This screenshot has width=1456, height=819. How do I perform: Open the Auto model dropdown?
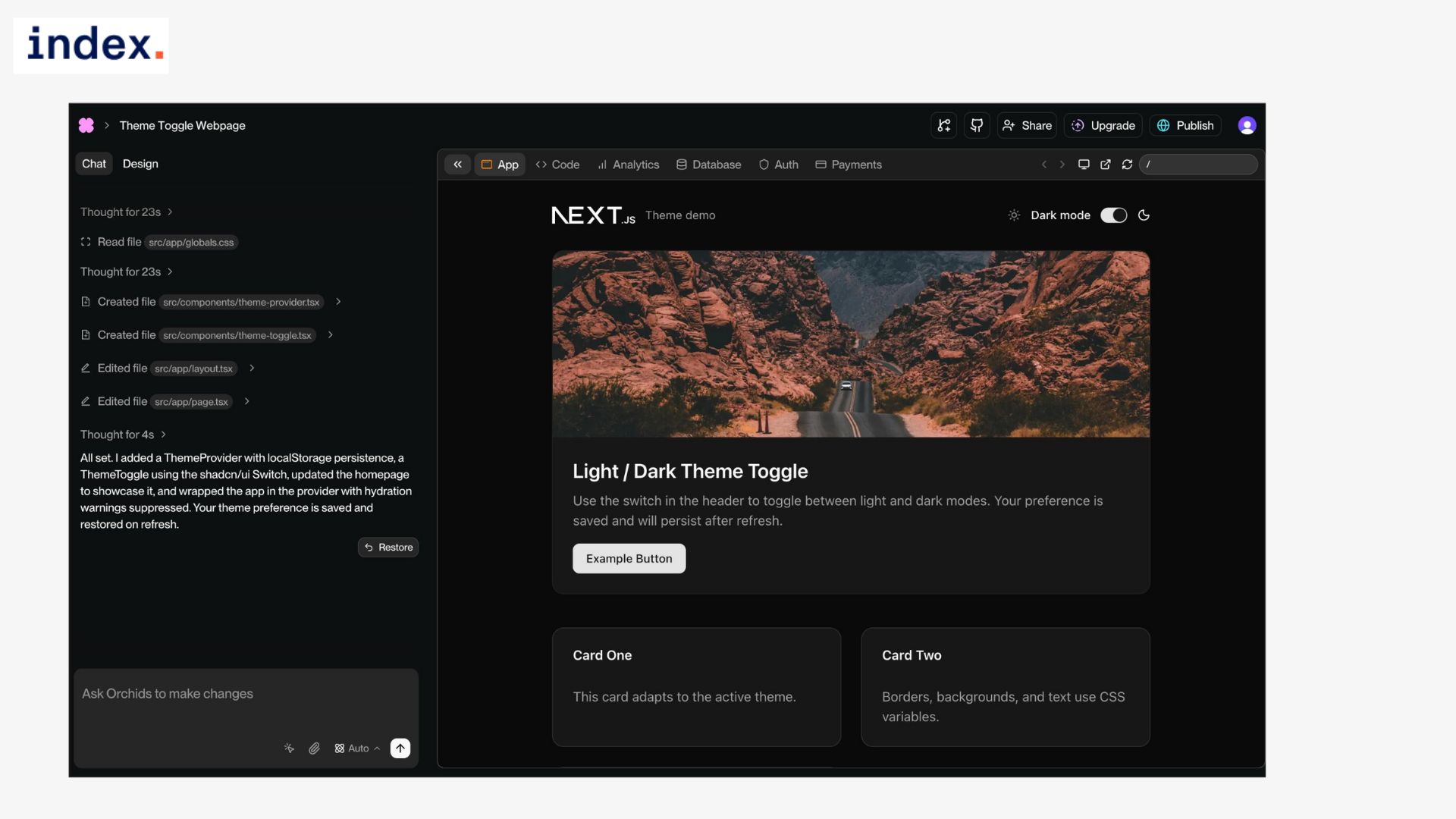[357, 748]
